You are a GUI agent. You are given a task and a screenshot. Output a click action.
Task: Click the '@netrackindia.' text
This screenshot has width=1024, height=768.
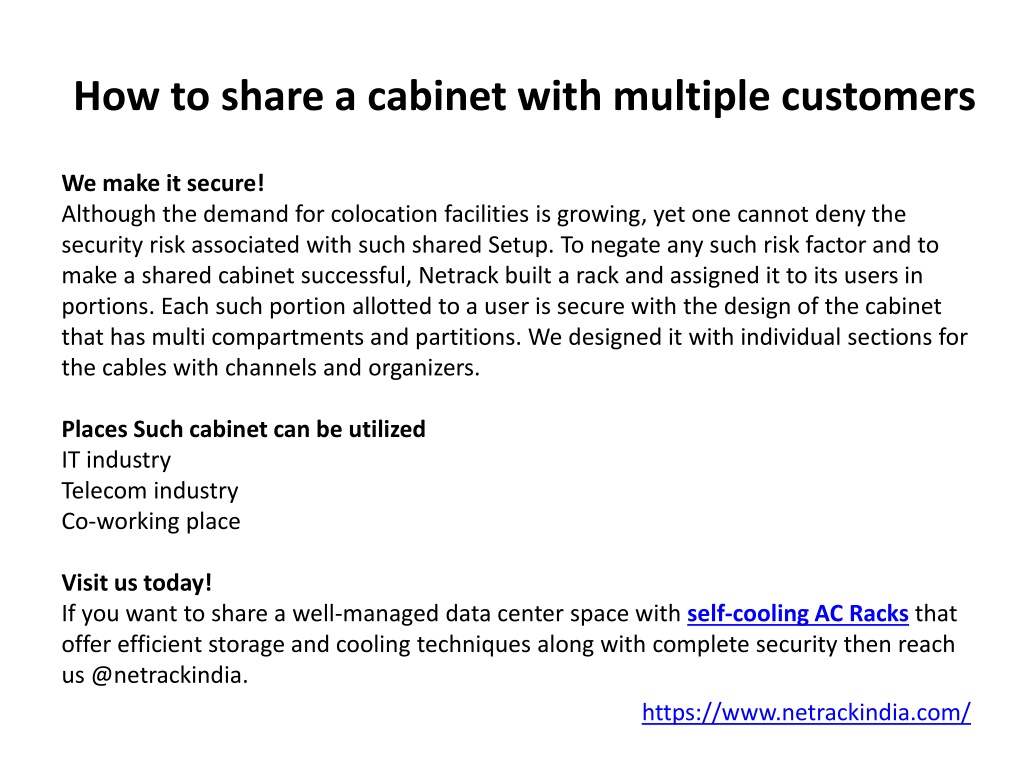(170, 675)
